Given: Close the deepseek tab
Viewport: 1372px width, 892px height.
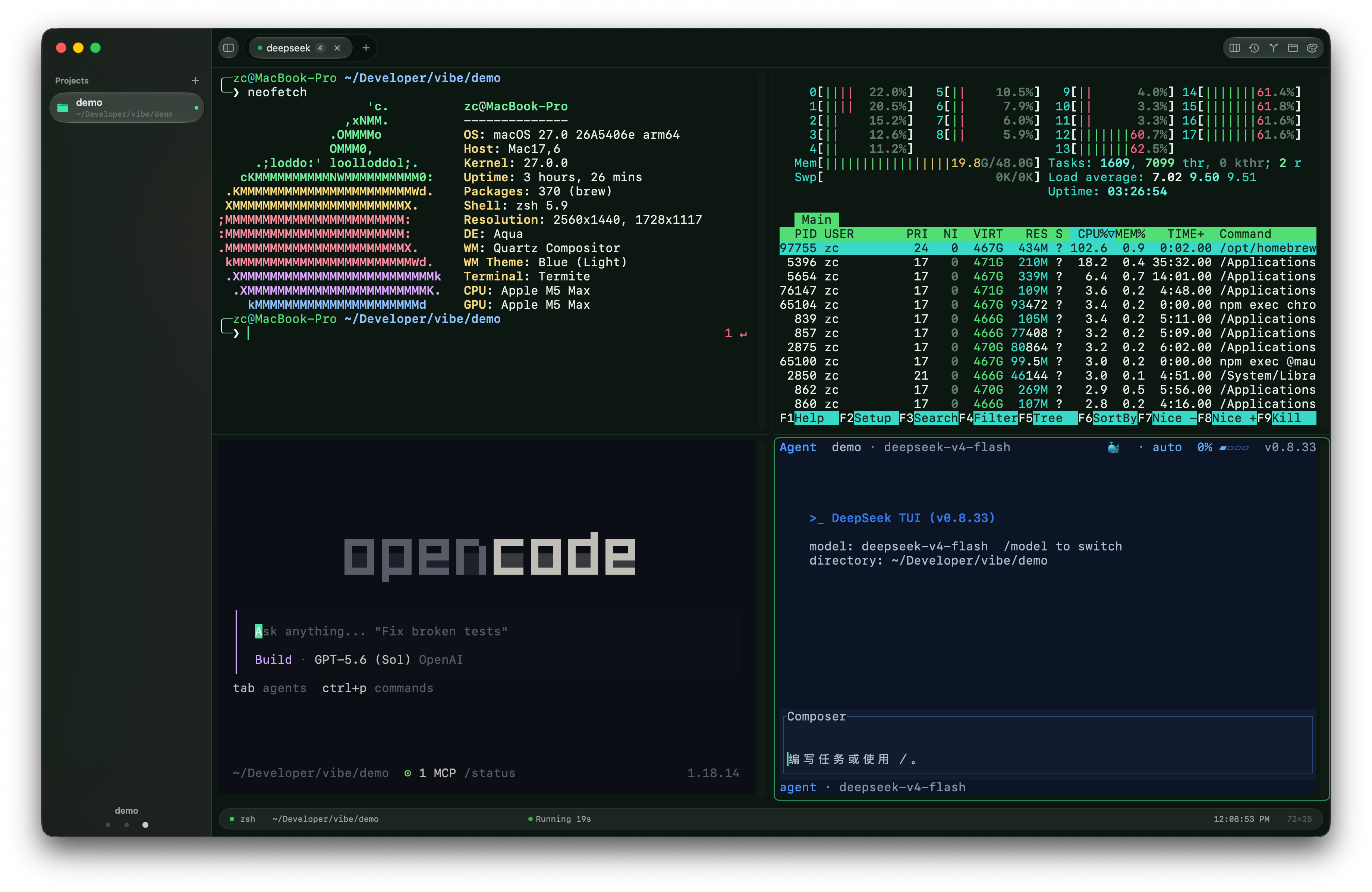Looking at the screenshot, I should point(337,48).
